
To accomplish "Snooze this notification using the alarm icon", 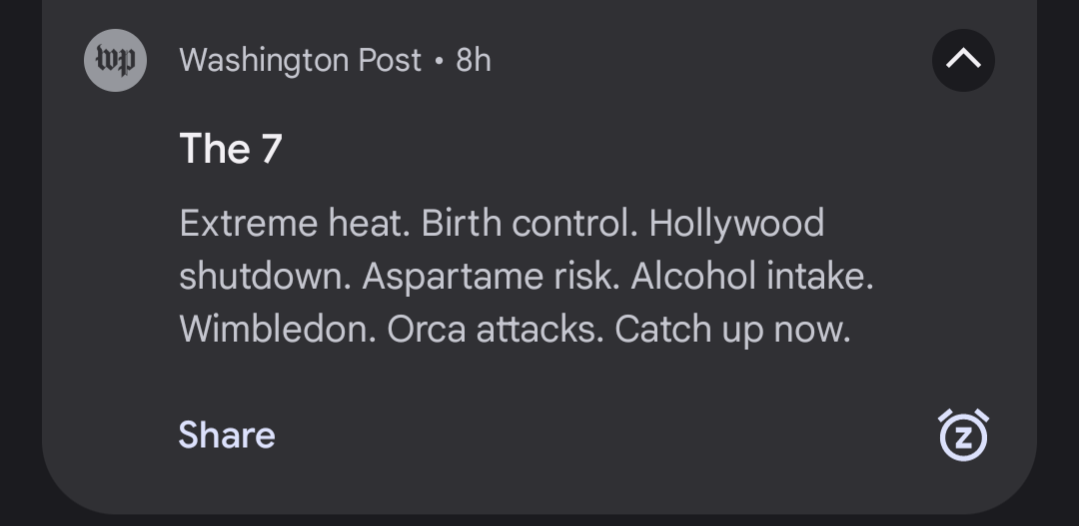I will tap(963, 435).
